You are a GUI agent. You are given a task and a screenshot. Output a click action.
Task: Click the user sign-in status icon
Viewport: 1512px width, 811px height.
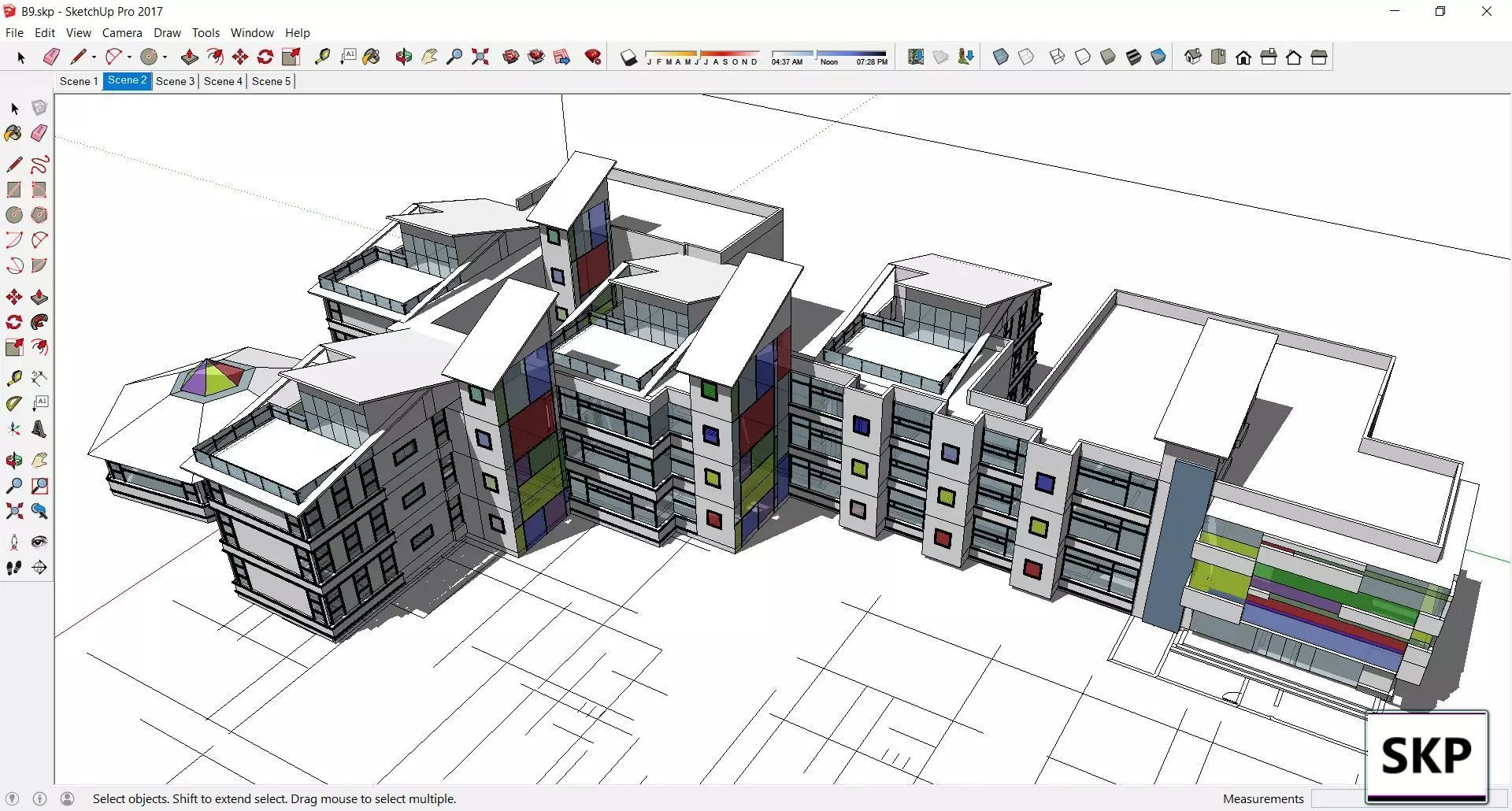coord(68,798)
